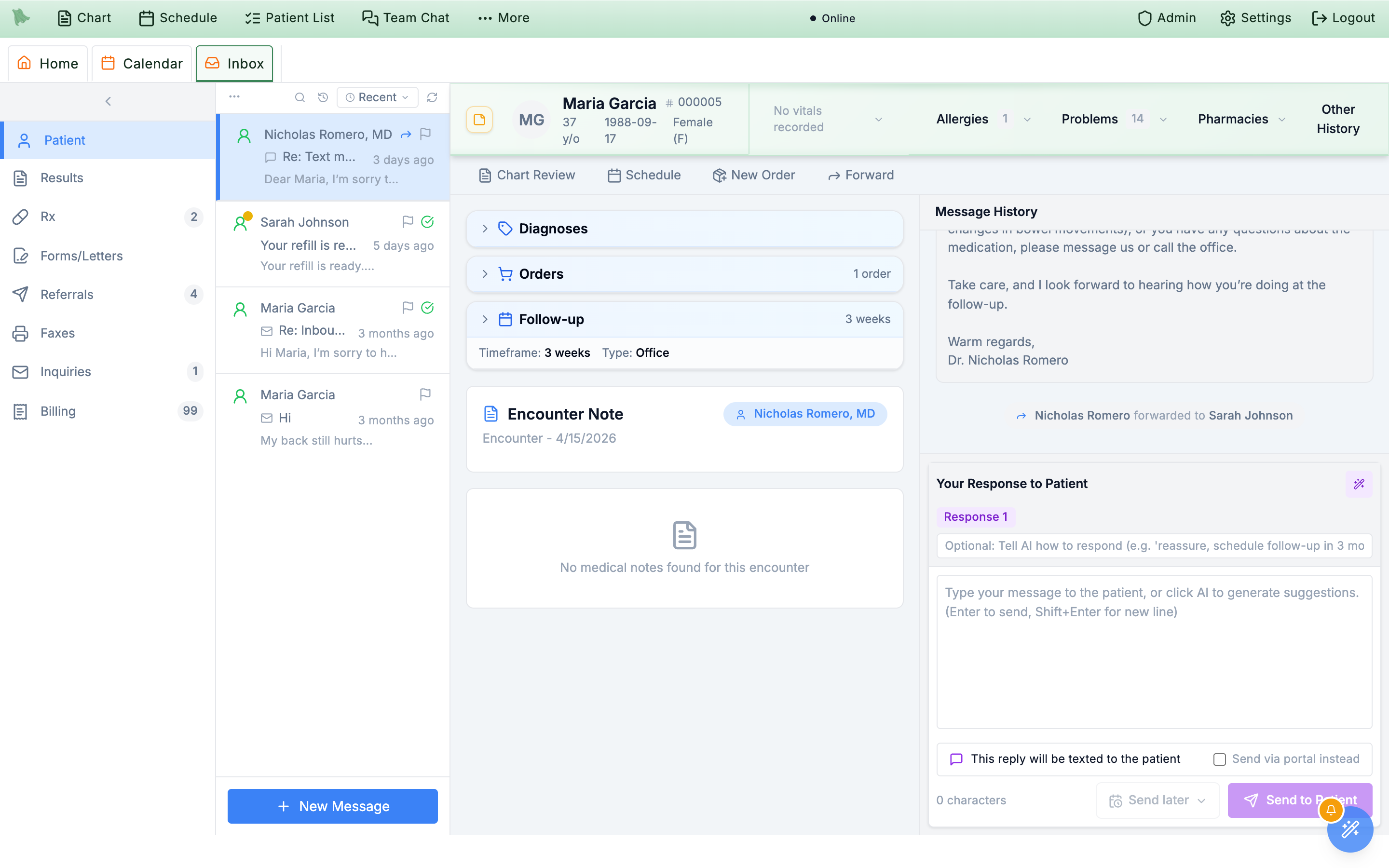The width and height of the screenshot is (1389, 868).
Task: Open Settings from the top bar
Action: coord(1255,18)
